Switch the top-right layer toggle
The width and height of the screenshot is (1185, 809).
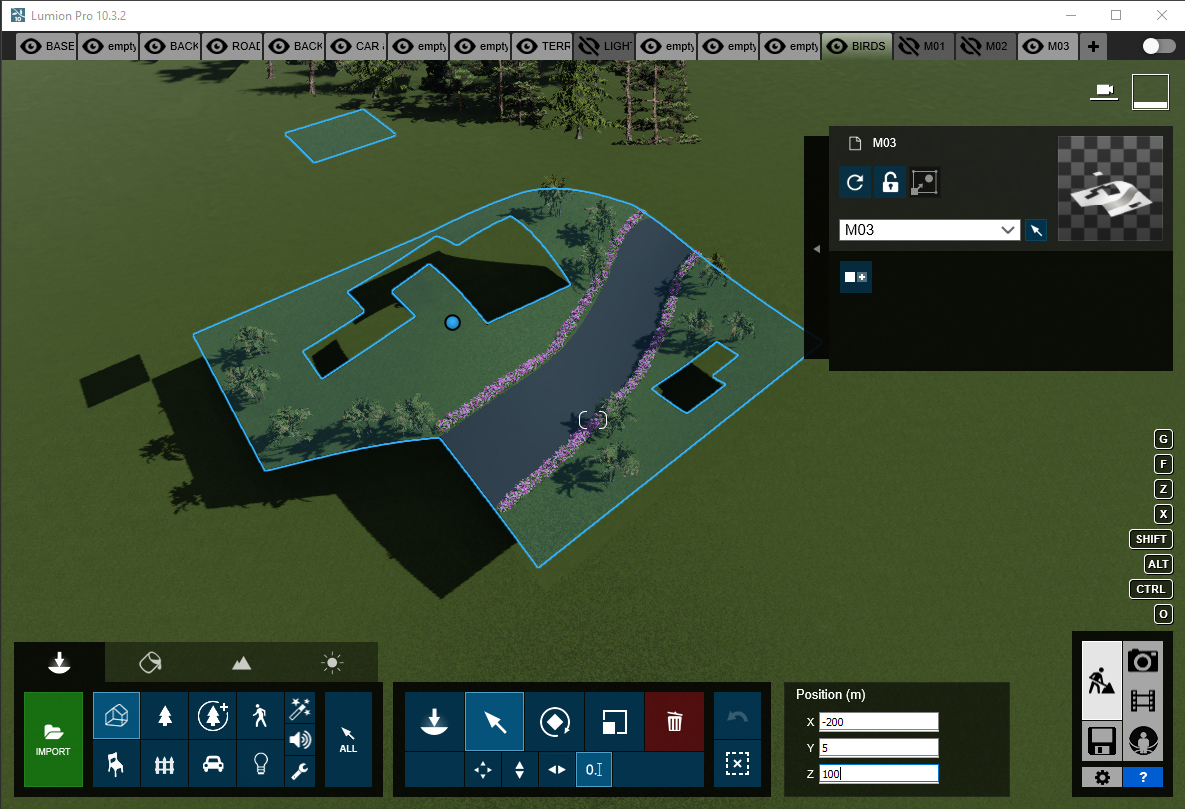point(1158,46)
